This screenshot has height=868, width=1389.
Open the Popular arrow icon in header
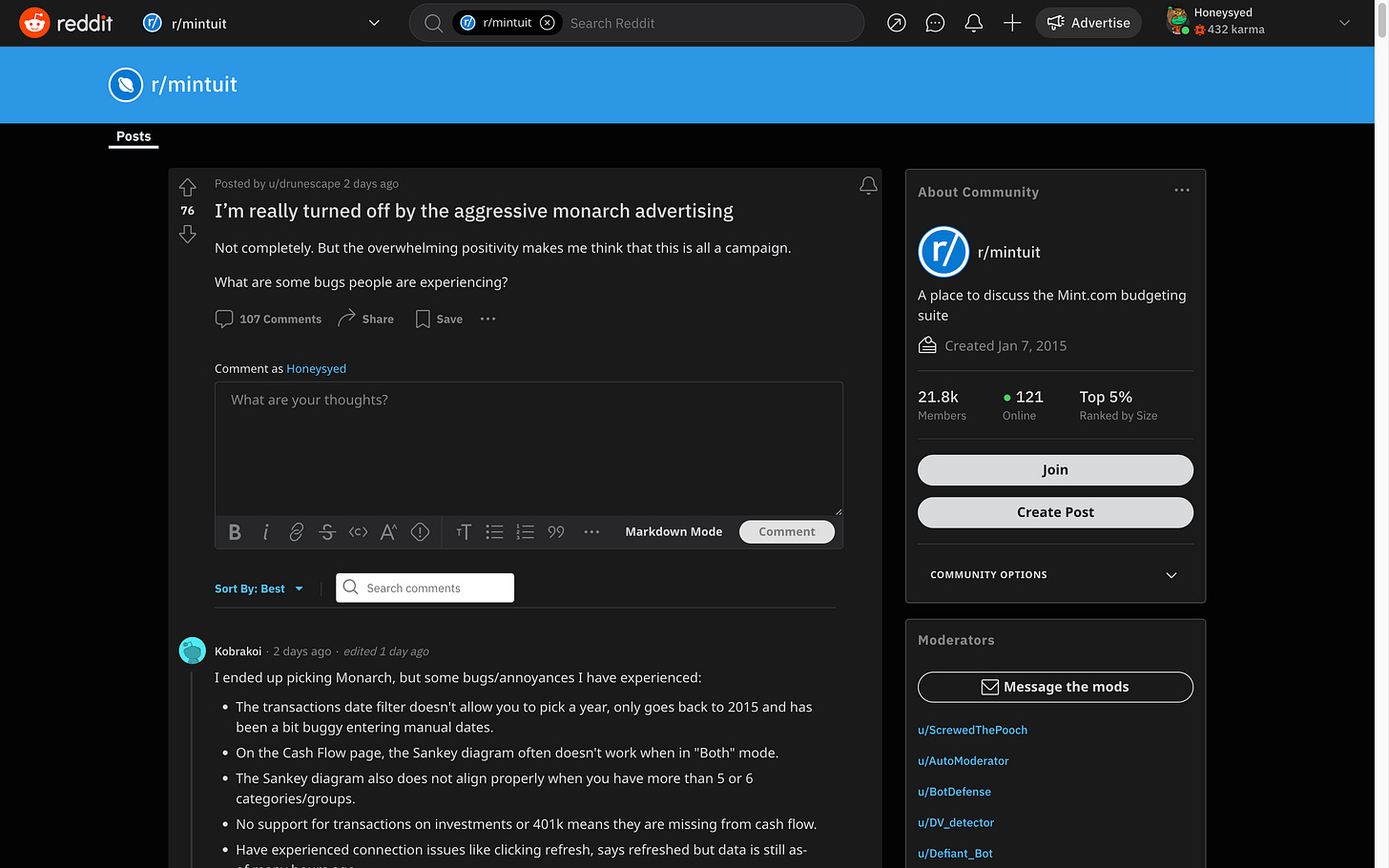(897, 23)
